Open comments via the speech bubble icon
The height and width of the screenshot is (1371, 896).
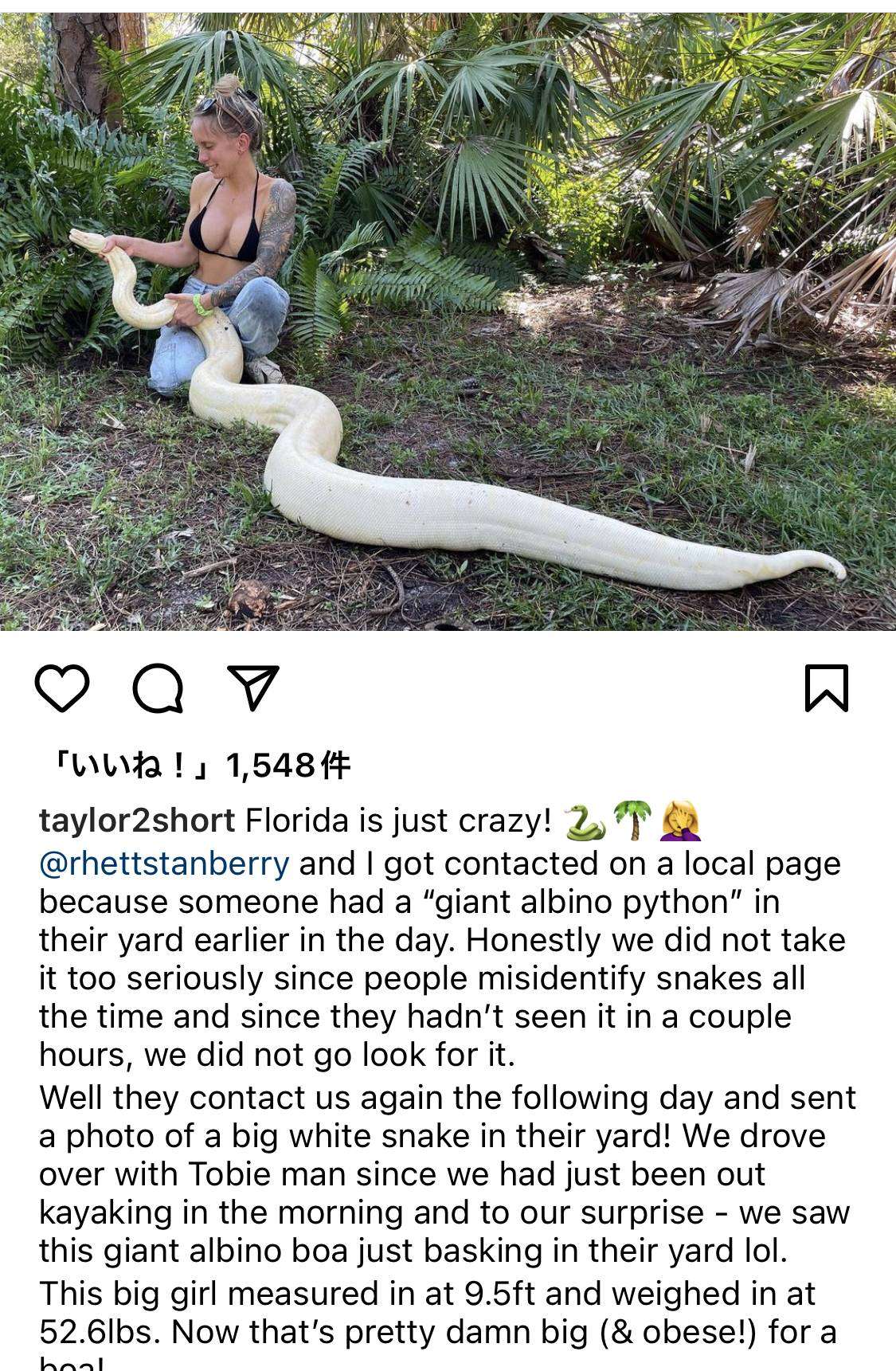158,688
